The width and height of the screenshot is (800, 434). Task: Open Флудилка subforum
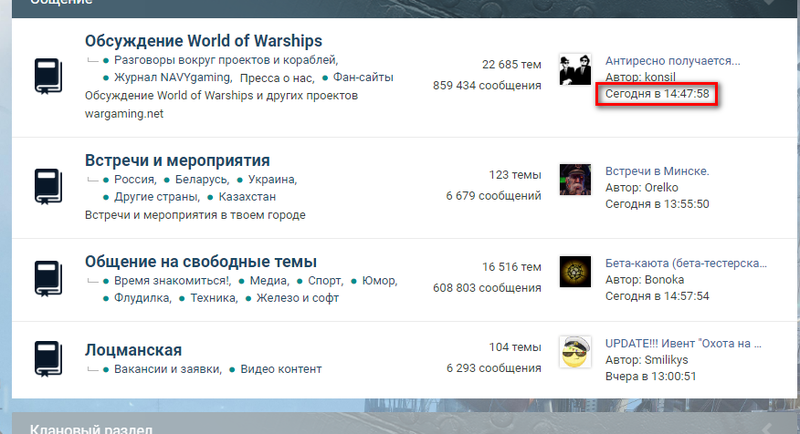tap(143, 298)
